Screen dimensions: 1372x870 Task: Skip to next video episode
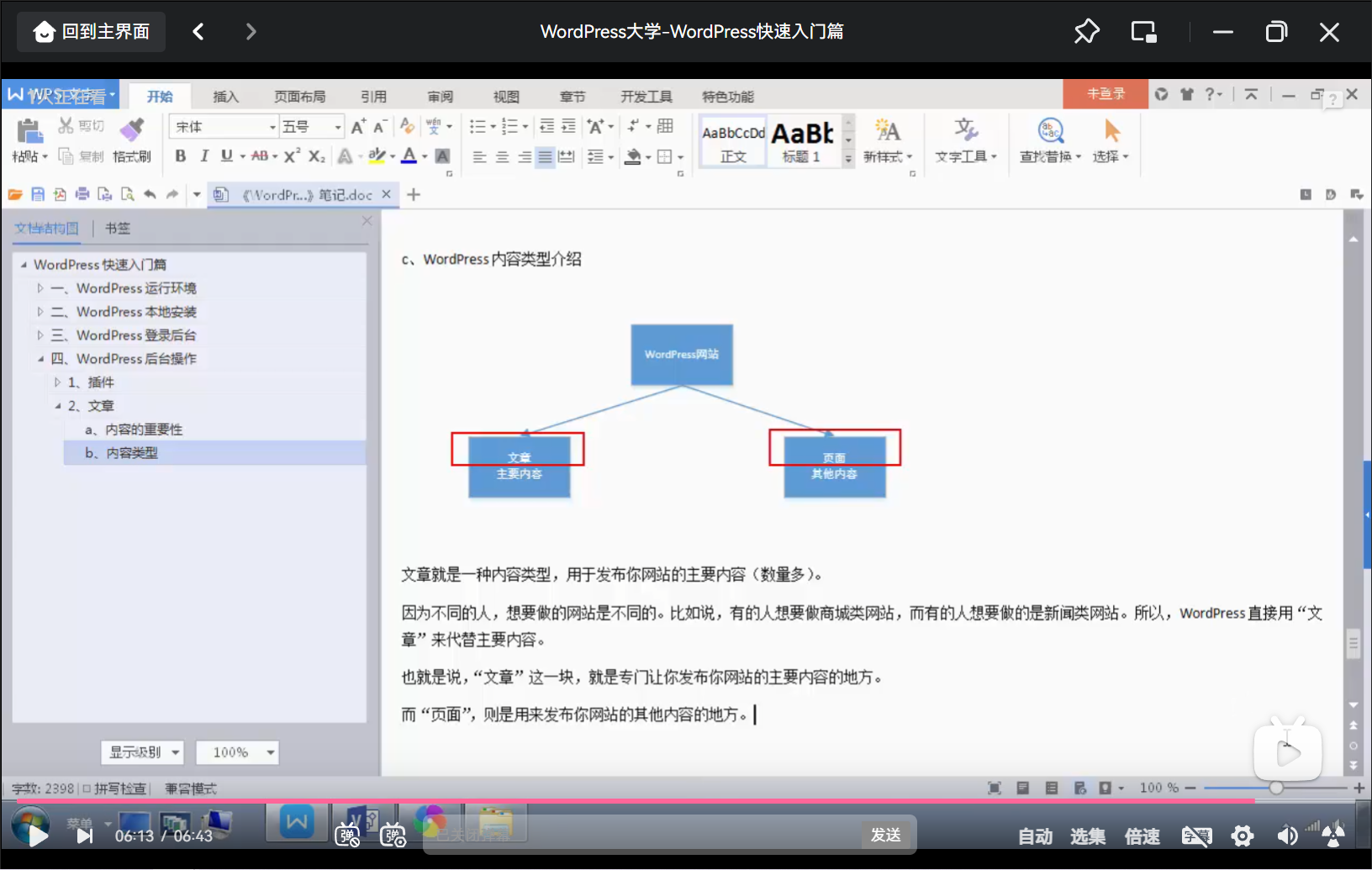[x=85, y=836]
